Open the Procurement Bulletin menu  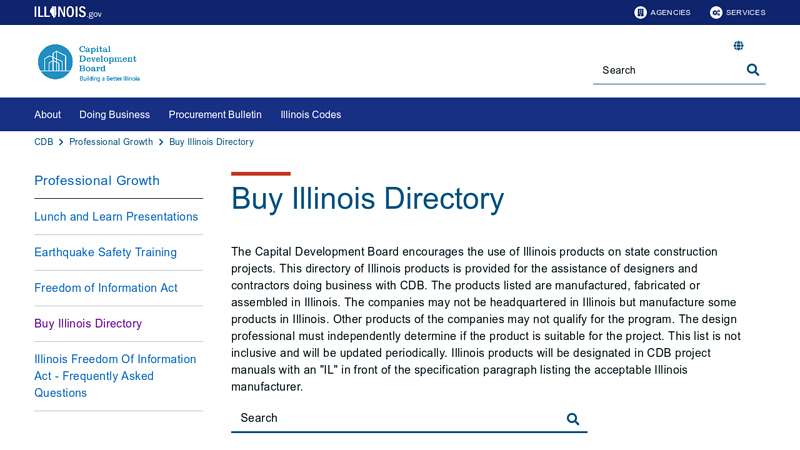tap(215, 115)
